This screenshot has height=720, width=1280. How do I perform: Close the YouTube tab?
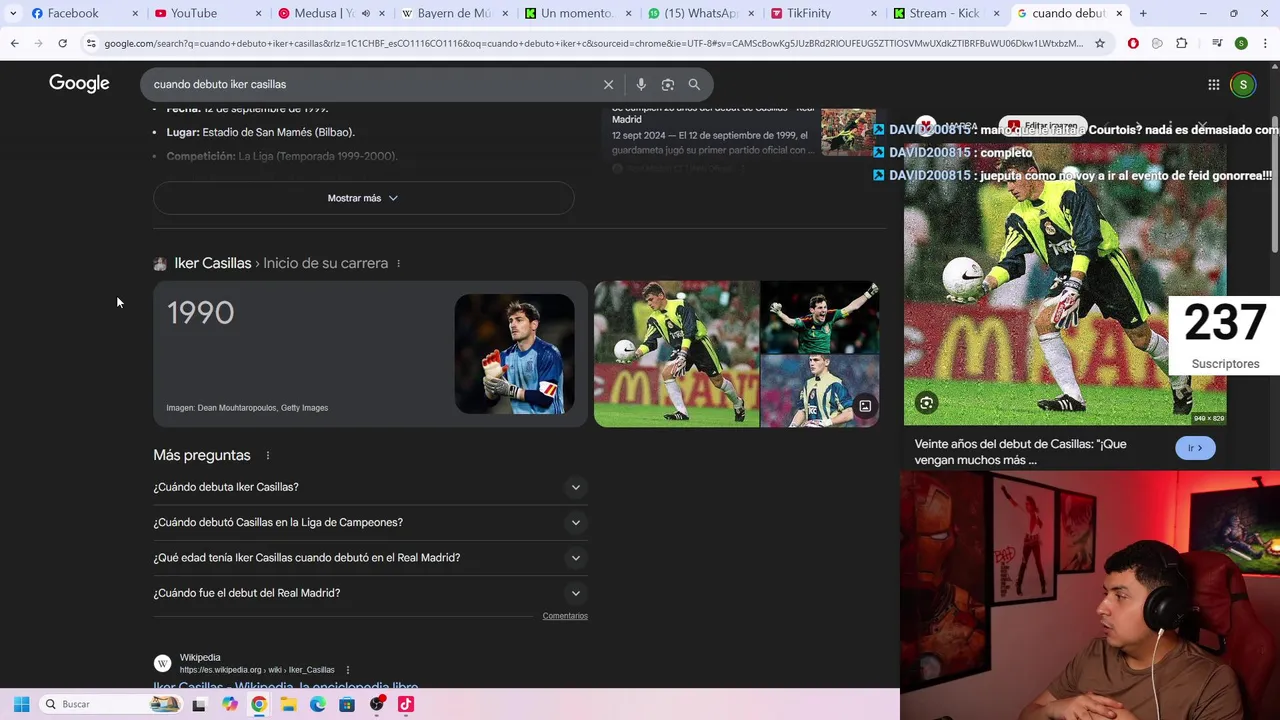(259, 13)
